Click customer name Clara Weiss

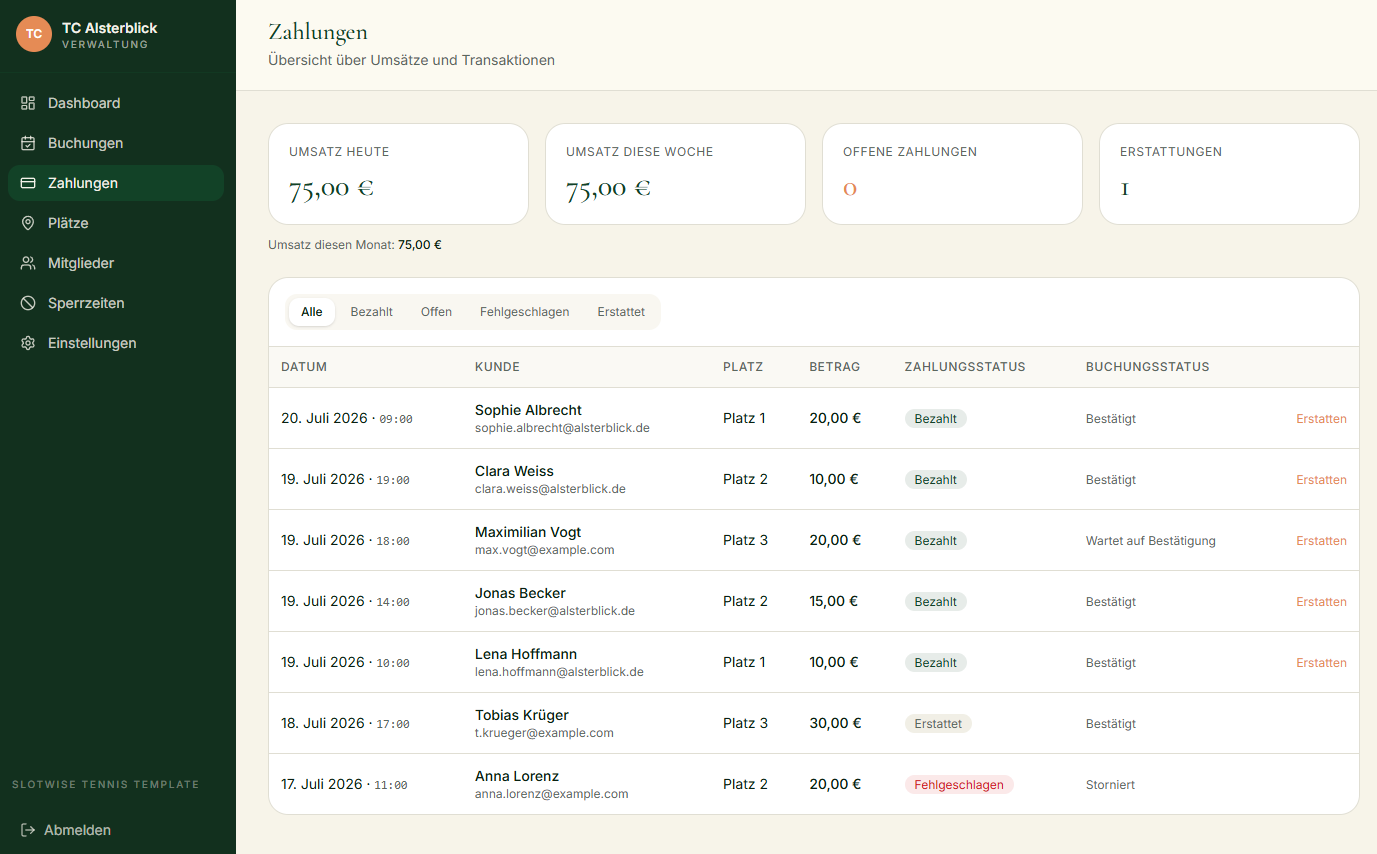(514, 471)
